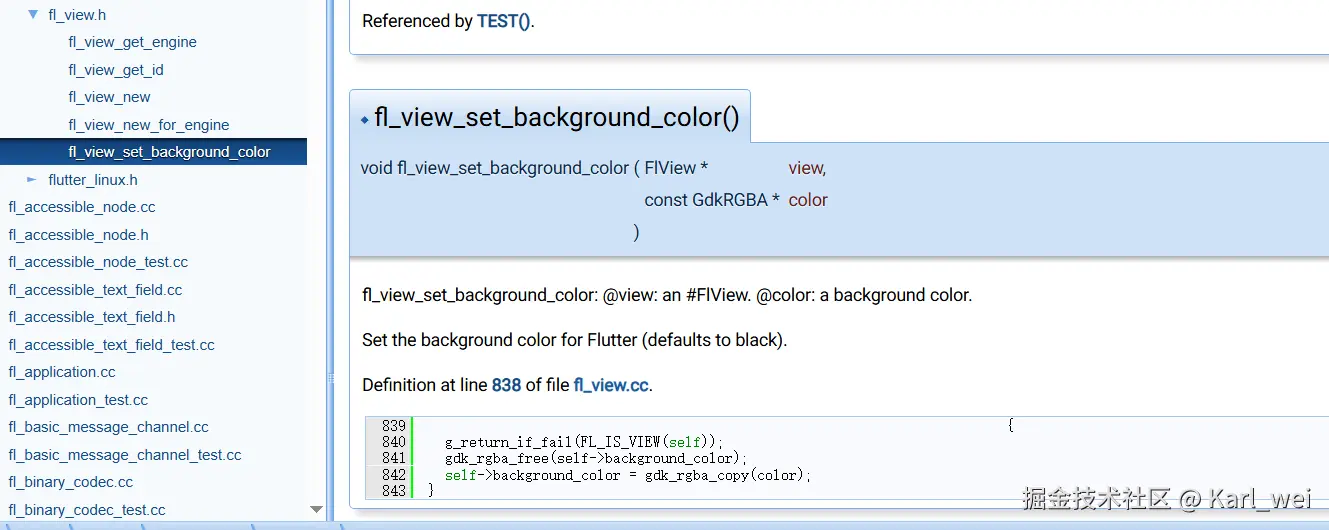Select fl_basic_message_channel.cc entry
The height and width of the screenshot is (530, 1329).
tap(109, 427)
